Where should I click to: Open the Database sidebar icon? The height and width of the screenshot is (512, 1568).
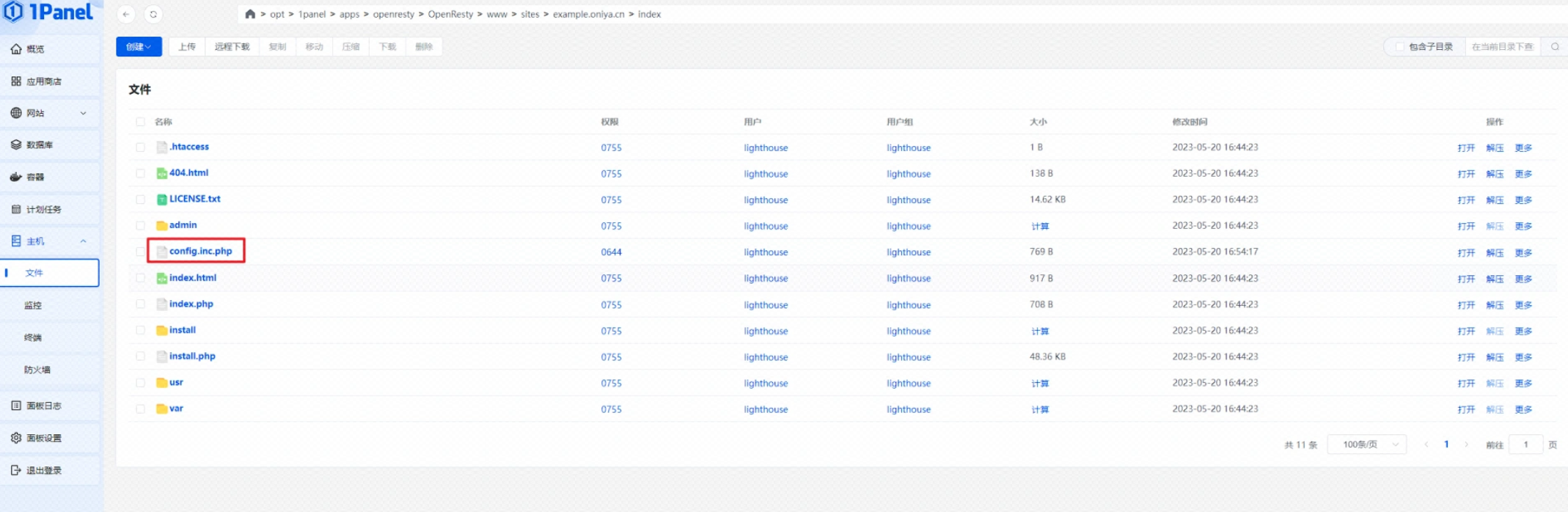(x=16, y=145)
